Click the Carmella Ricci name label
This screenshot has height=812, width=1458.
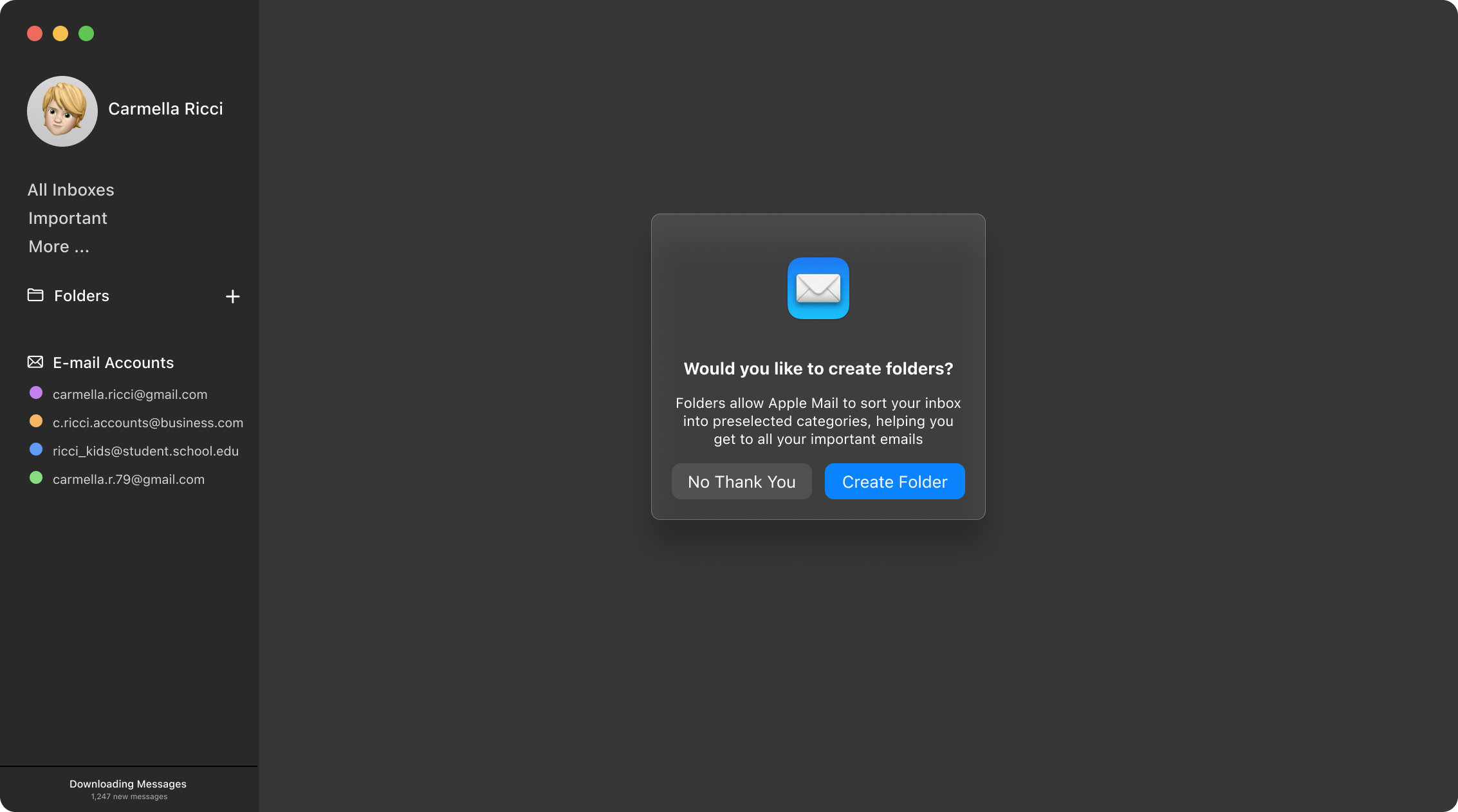(165, 109)
